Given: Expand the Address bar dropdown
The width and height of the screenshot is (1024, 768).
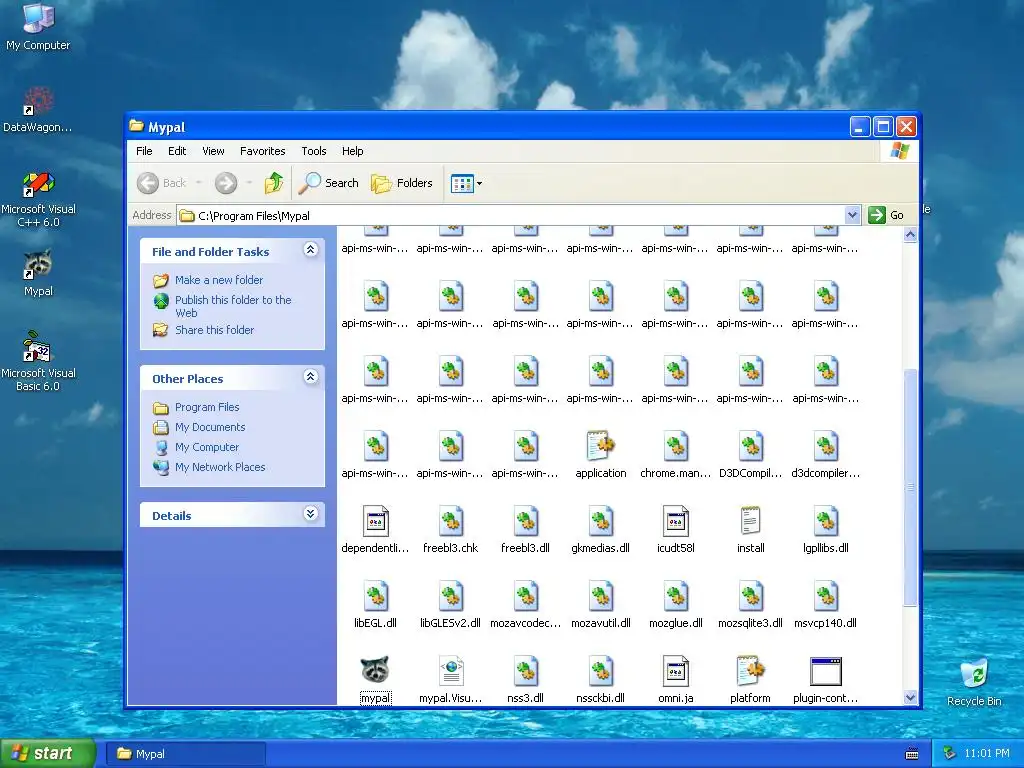Looking at the screenshot, I should click(x=852, y=215).
